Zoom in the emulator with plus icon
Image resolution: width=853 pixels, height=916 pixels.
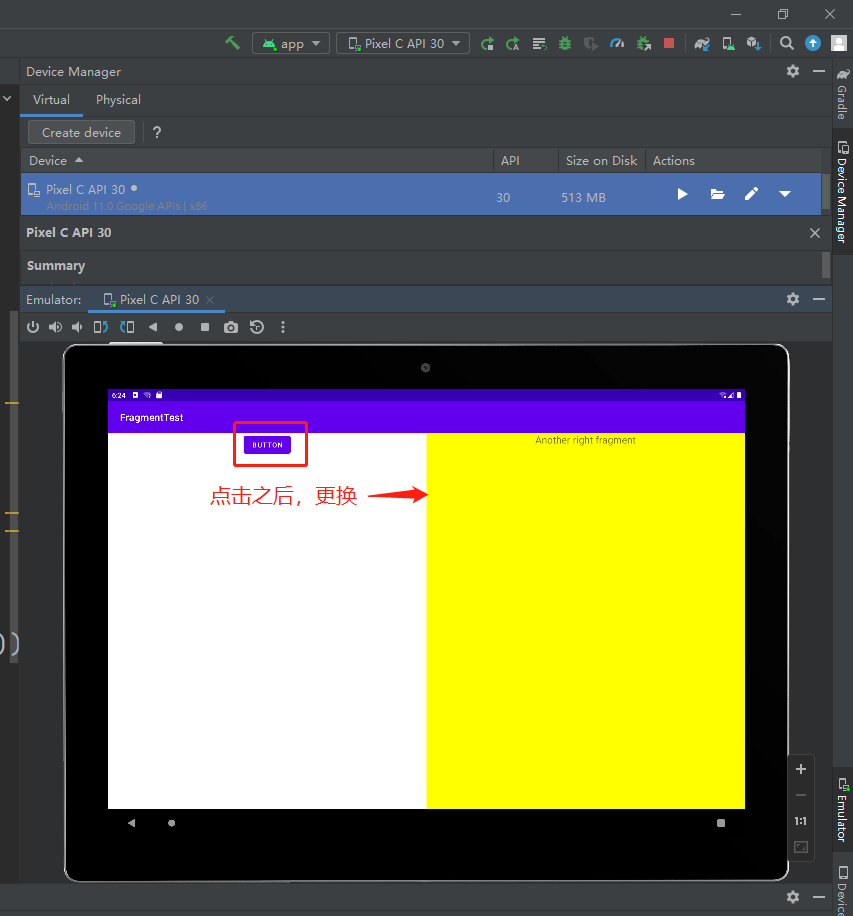(801, 769)
